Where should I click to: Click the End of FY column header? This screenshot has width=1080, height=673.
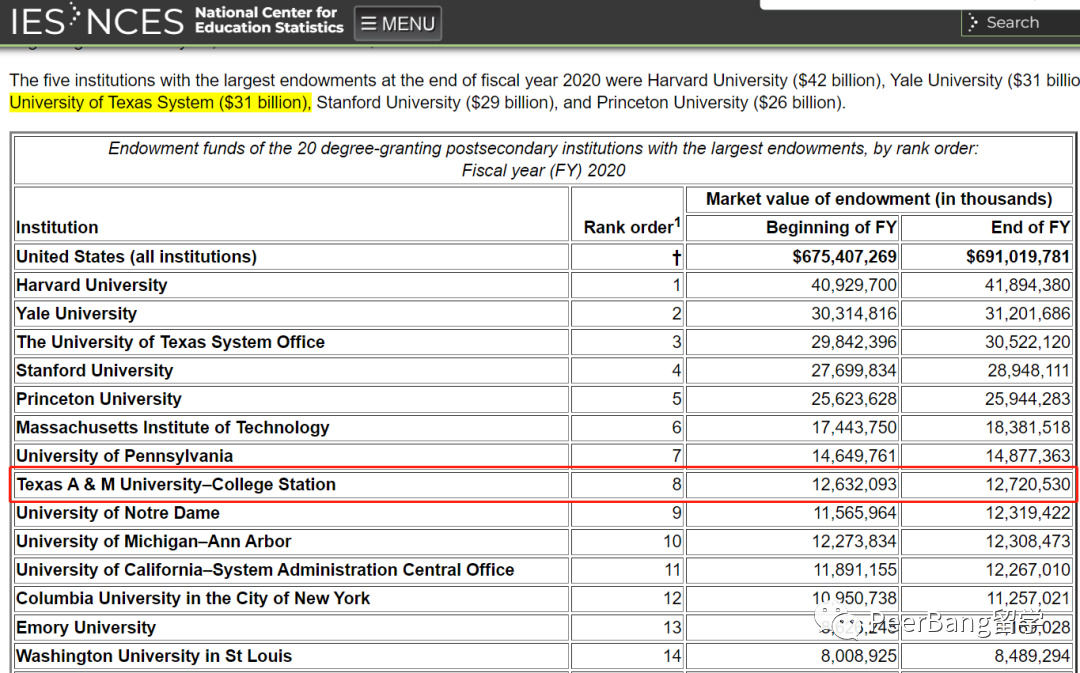click(x=1030, y=227)
